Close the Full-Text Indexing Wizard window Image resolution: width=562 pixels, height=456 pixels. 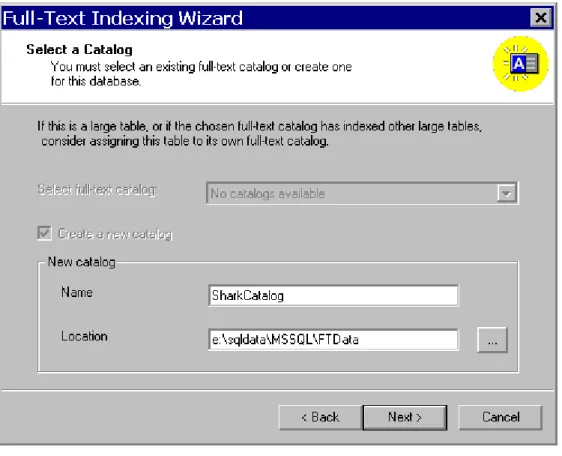(540, 17)
